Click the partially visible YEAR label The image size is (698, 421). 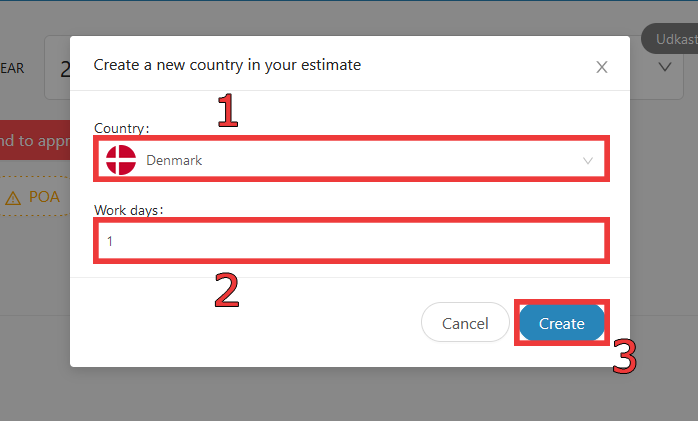point(12,68)
